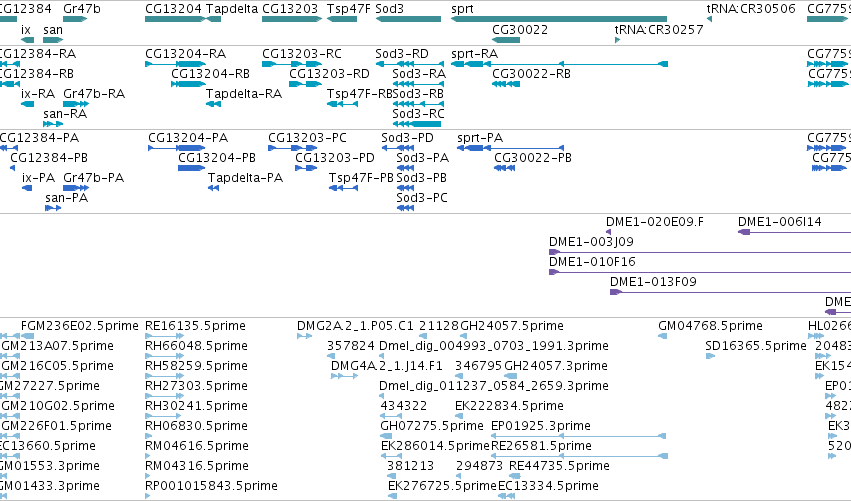This screenshot has height=501, width=851.
Task: Select the Sod3-RA transcript label
Action: [x=419, y=74]
